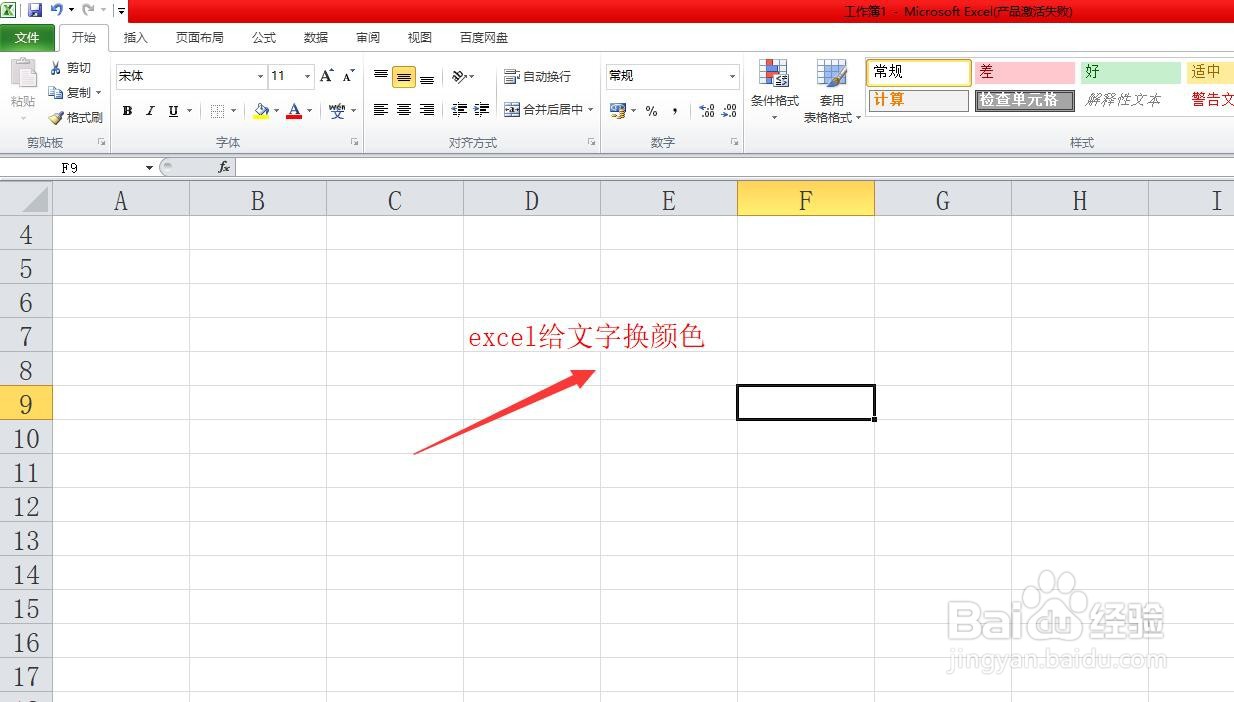Click the Increase Indent icon
1234x702 pixels.
(x=481, y=110)
